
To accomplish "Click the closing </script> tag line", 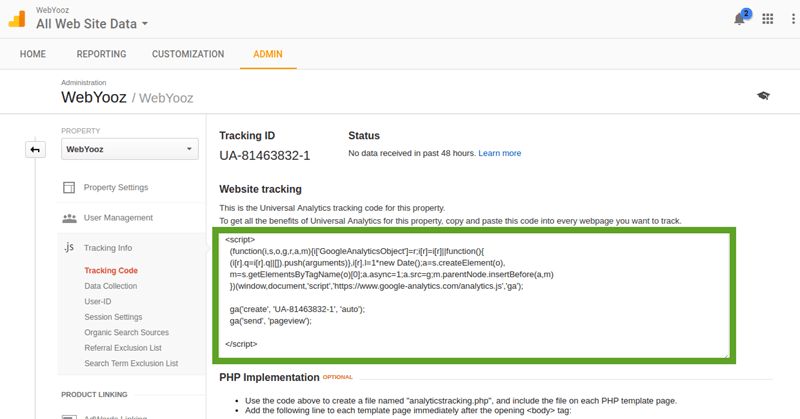I will (x=241, y=344).
